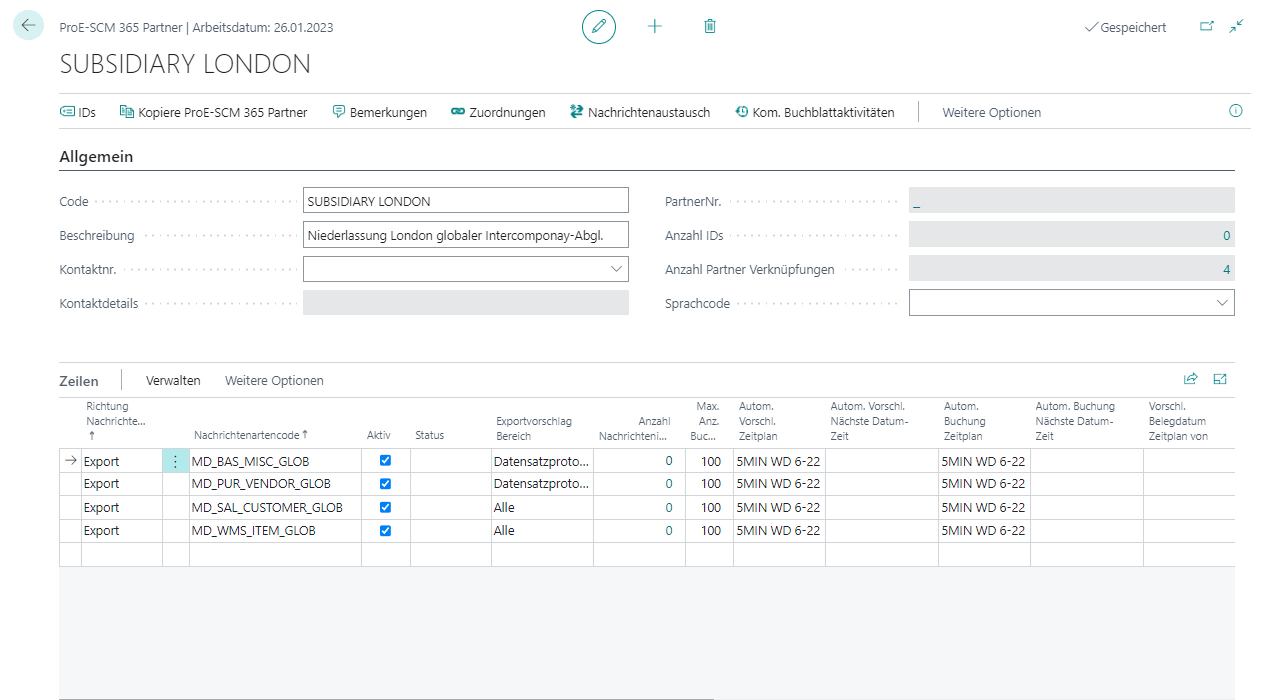Open Zuordnungen
Viewport: 1280px width, 700px height.
pyautogui.click(x=498, y=112)
